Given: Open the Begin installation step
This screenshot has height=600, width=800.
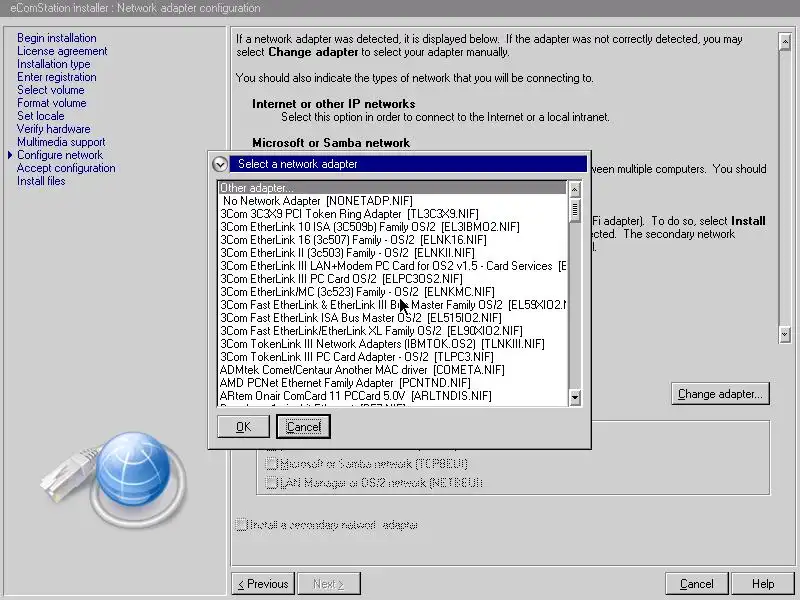Looking at the screenshot, I should [x=57, y=38].
